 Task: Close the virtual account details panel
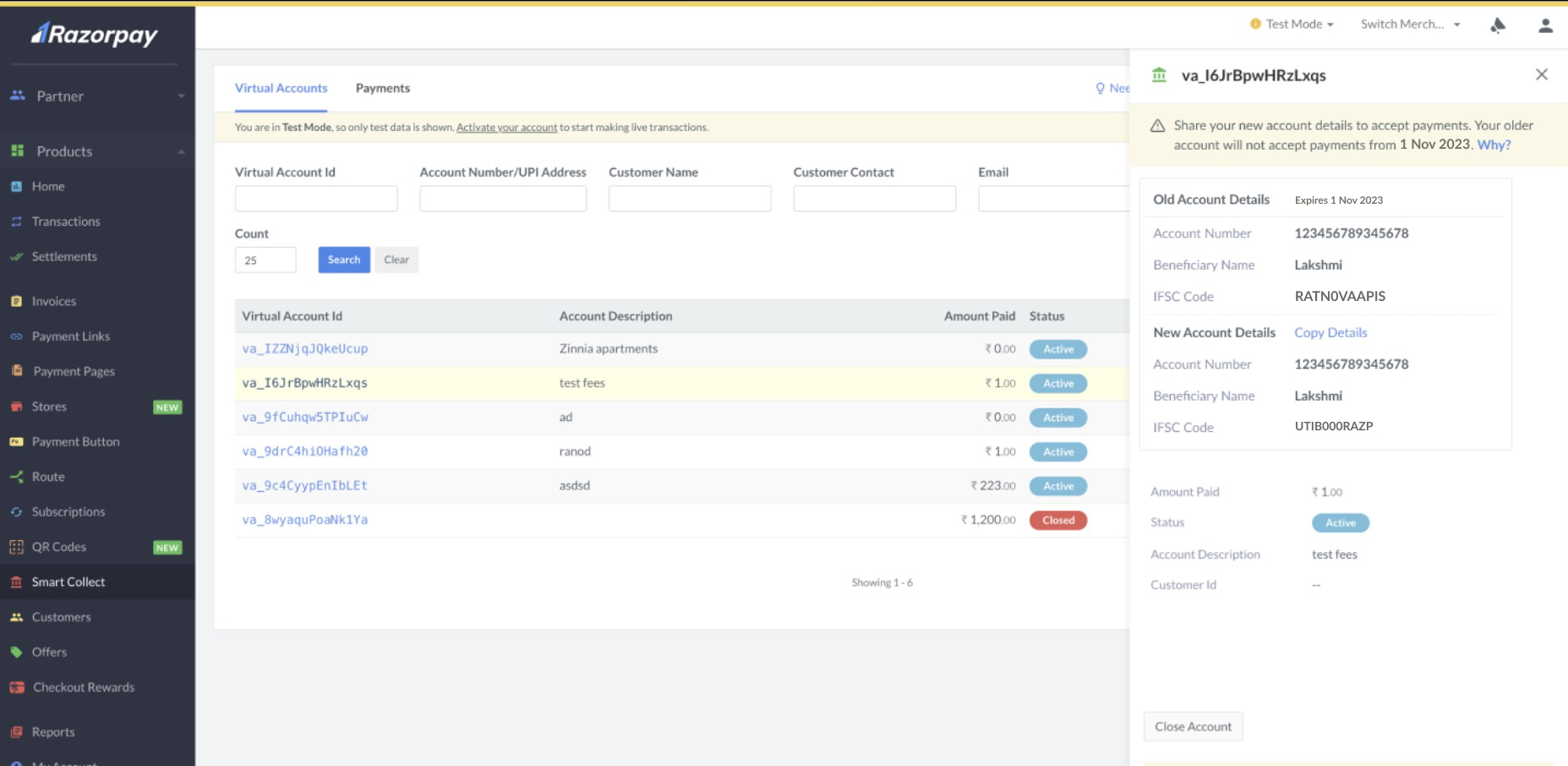[1542, 74]
